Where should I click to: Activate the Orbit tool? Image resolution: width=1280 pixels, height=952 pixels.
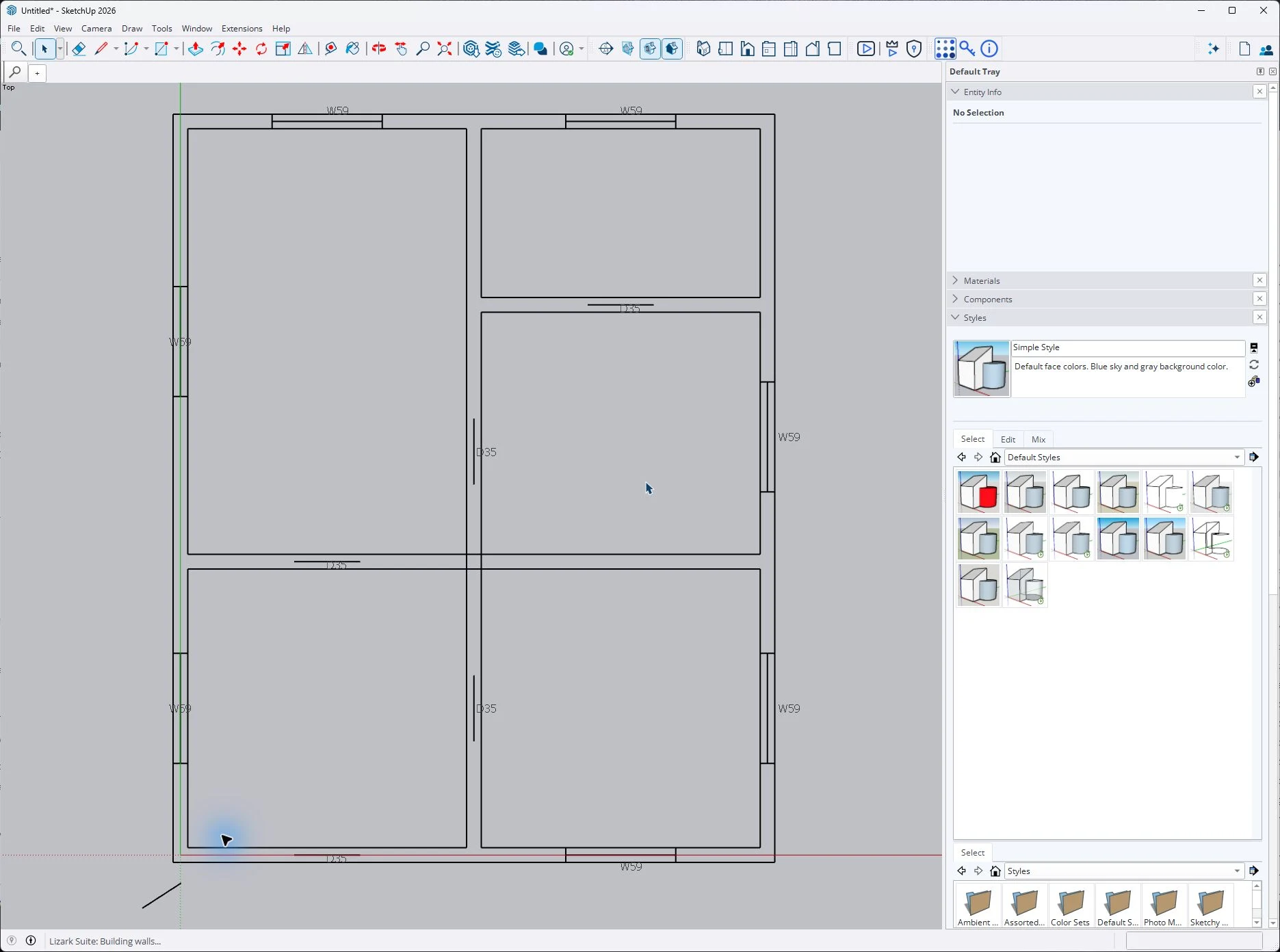378,49
